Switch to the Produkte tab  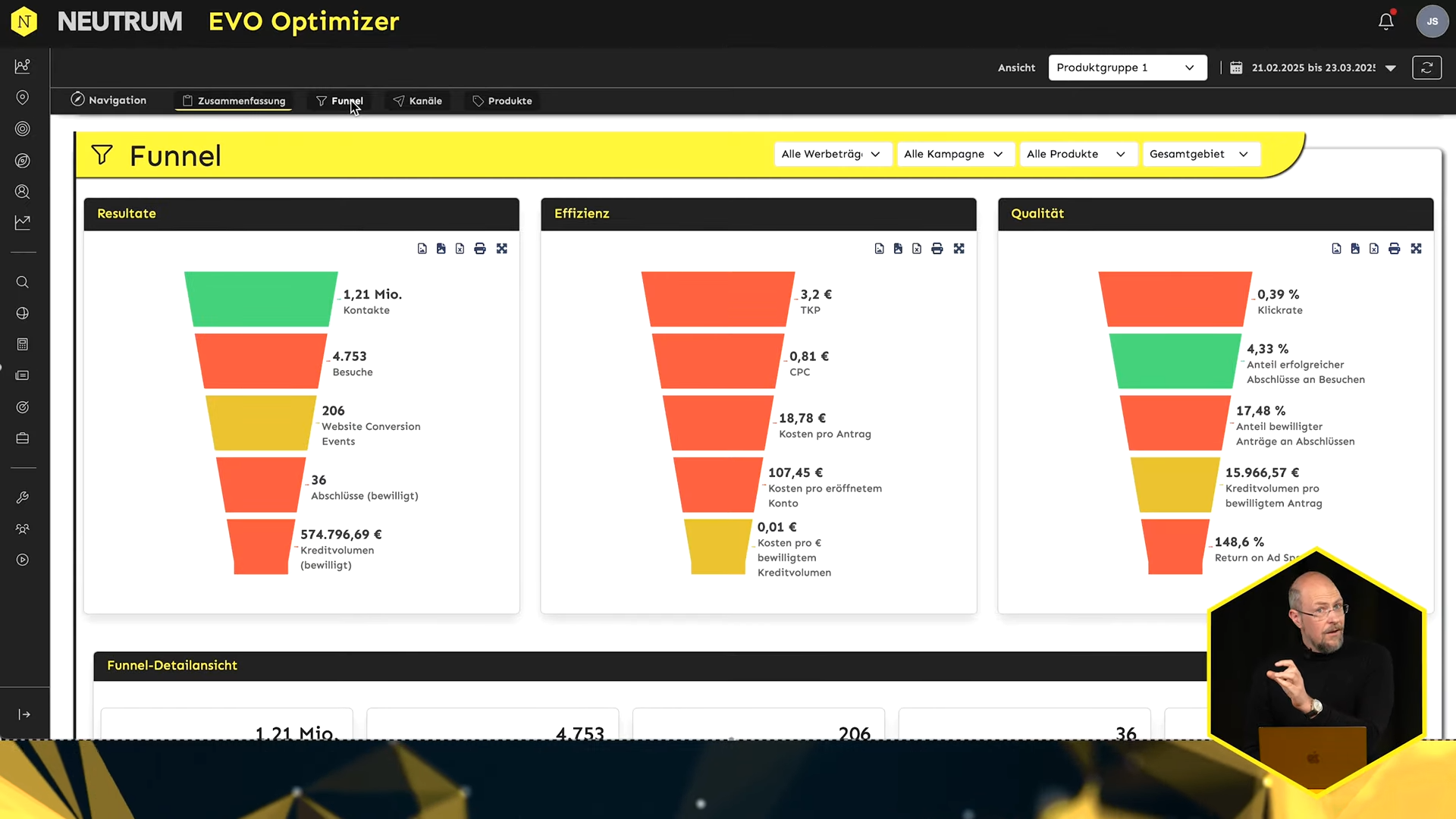[502, 101]
